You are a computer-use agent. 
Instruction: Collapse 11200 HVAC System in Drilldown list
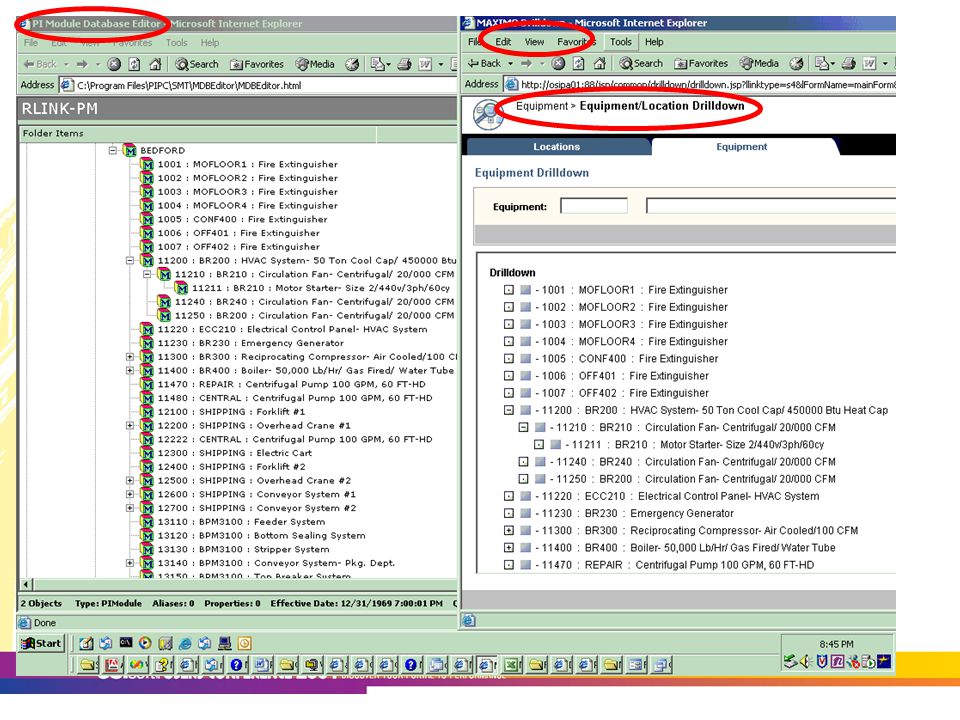(x=509, y=410)
